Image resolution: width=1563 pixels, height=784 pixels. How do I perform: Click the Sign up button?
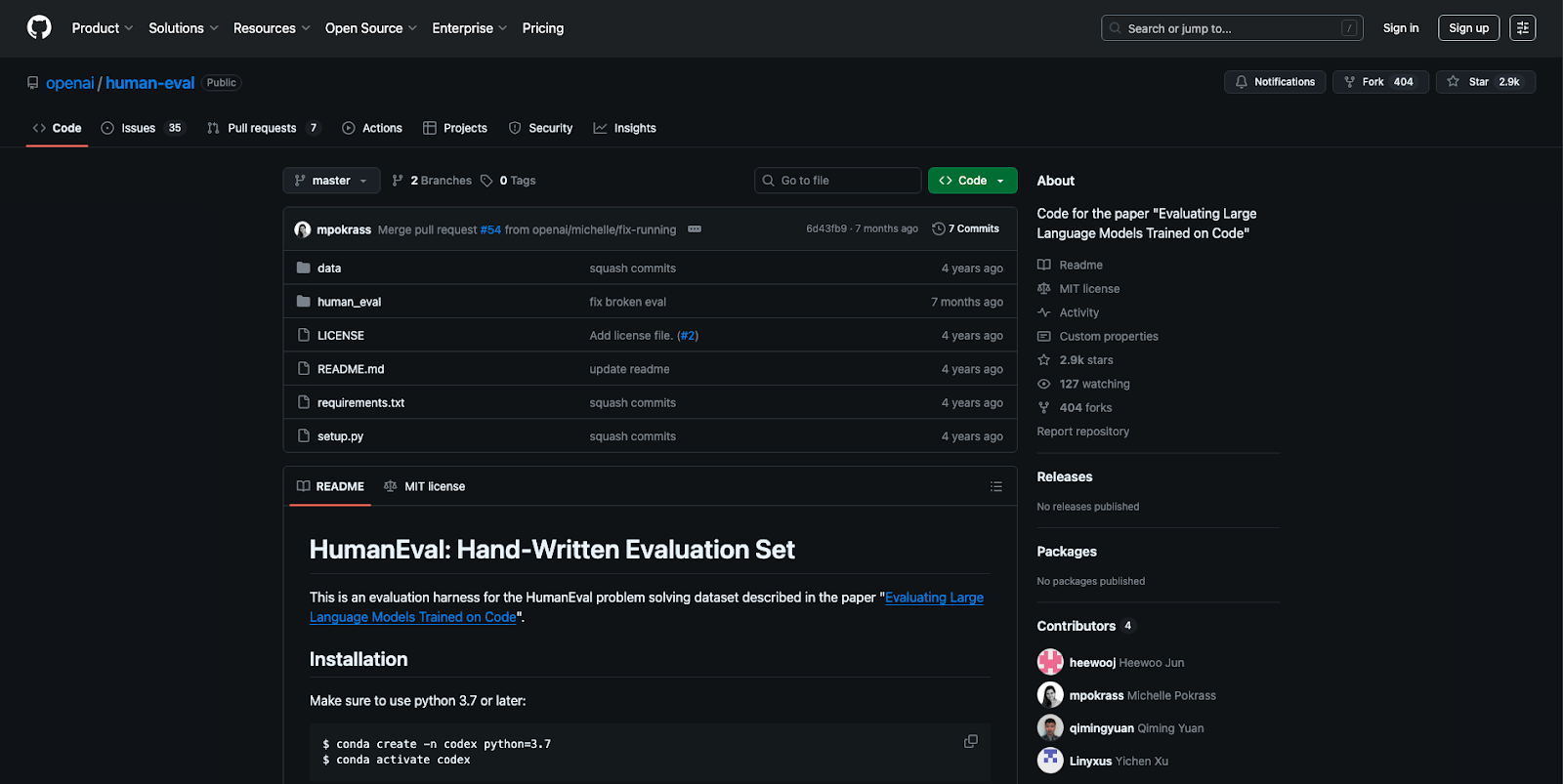pos(1468,28)
